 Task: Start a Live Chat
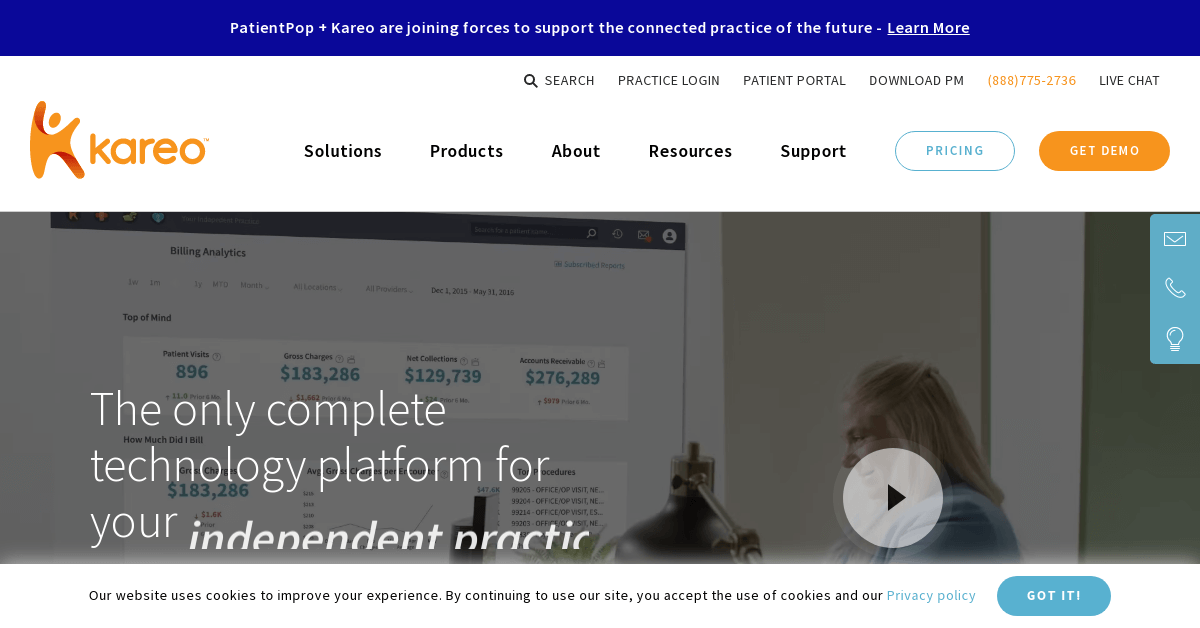(x=1129, y=81)
